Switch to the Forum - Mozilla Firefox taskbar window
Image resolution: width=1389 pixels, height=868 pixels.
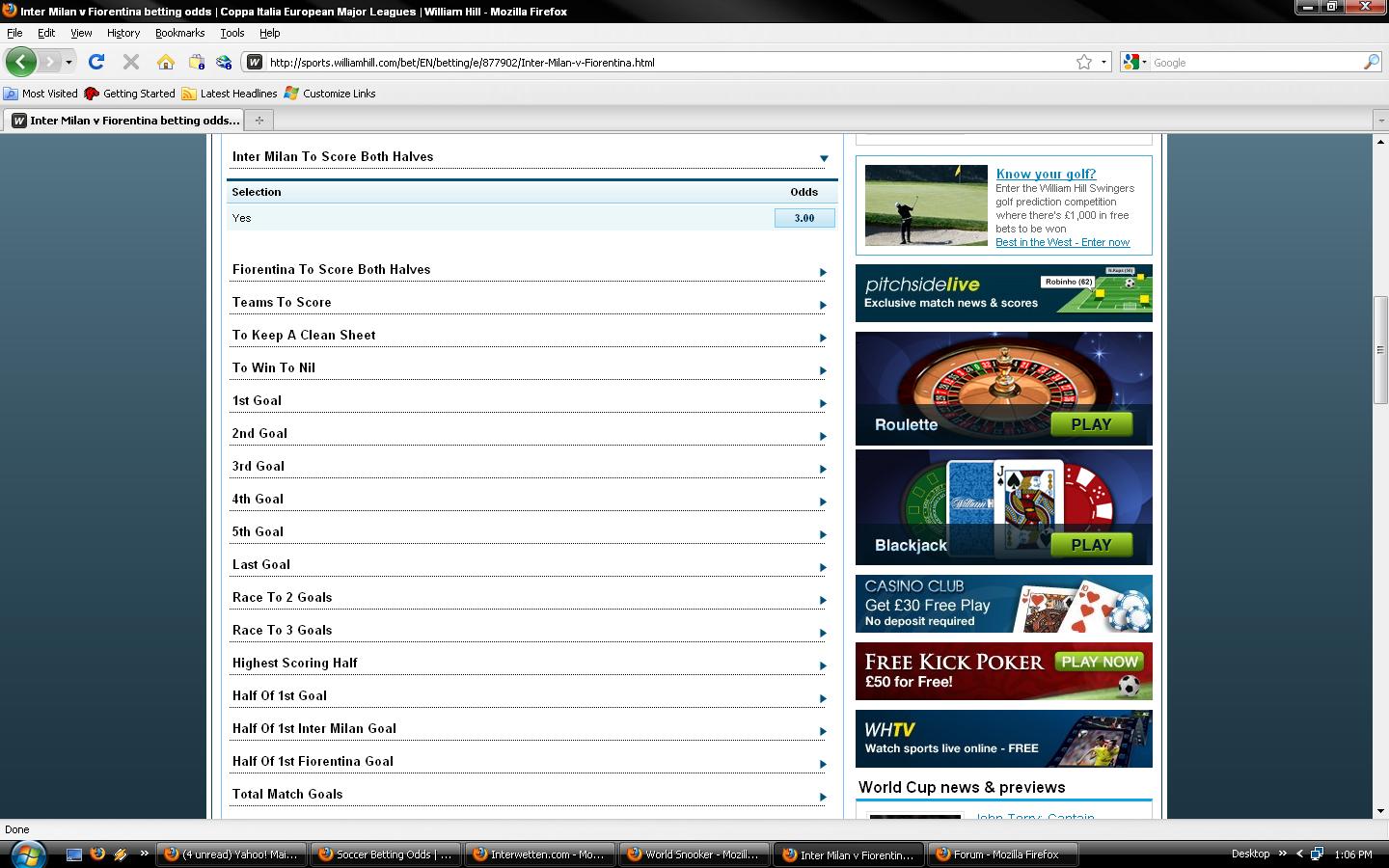coord(1002,854)
